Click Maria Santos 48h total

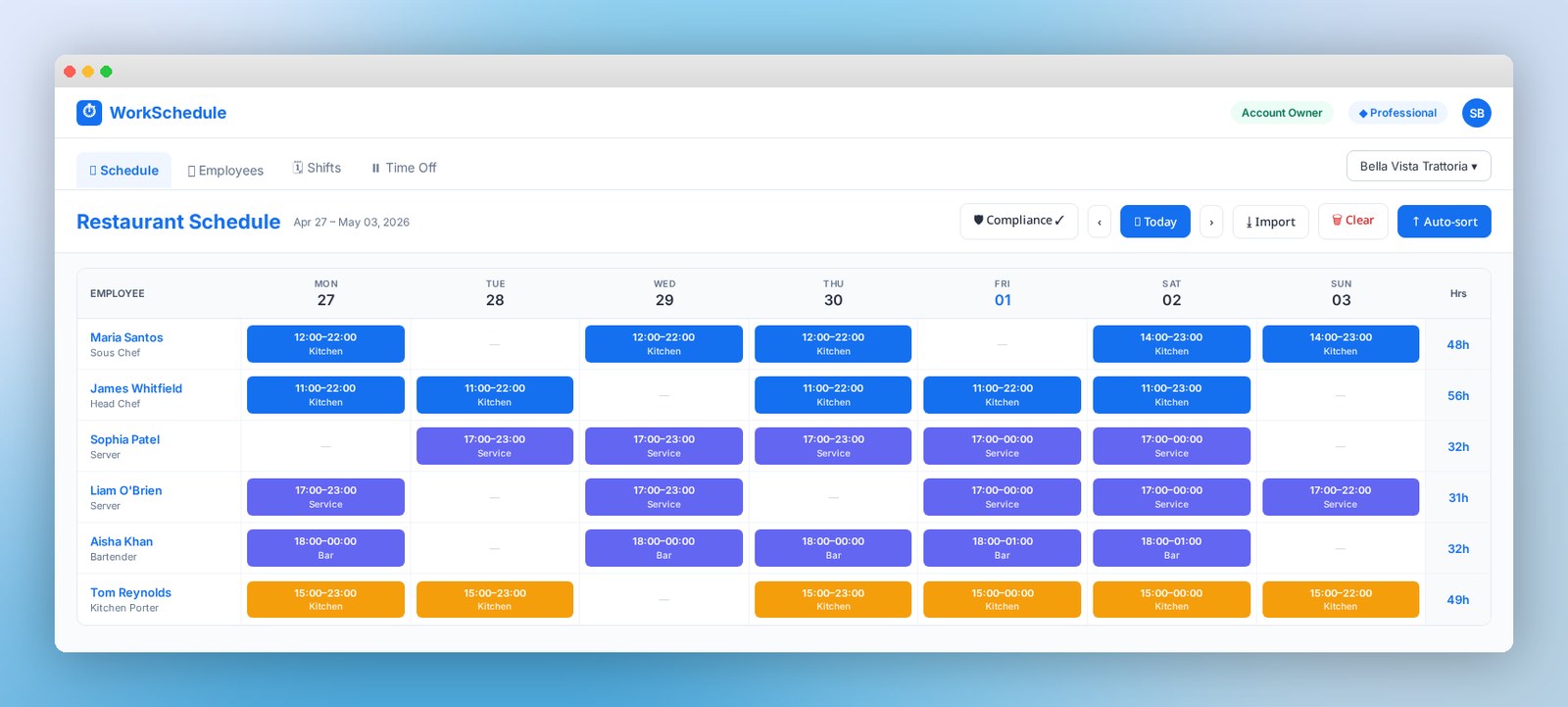tap(1458, 344)
